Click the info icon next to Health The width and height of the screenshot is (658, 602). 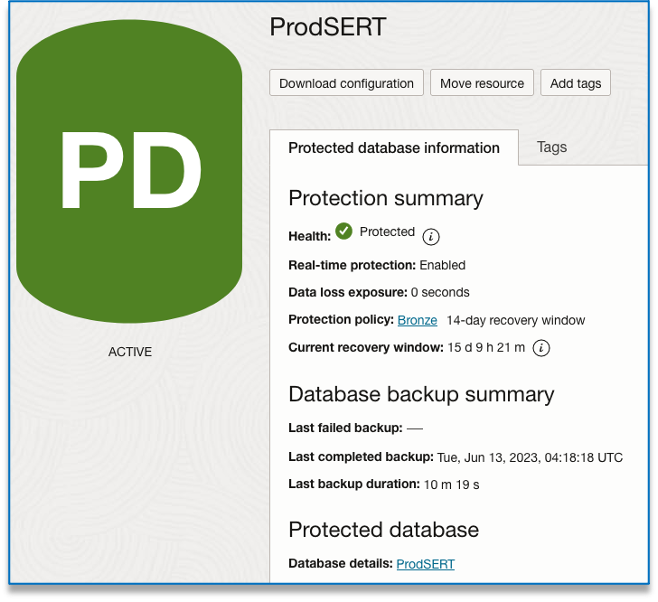click(x=431, y=237)
